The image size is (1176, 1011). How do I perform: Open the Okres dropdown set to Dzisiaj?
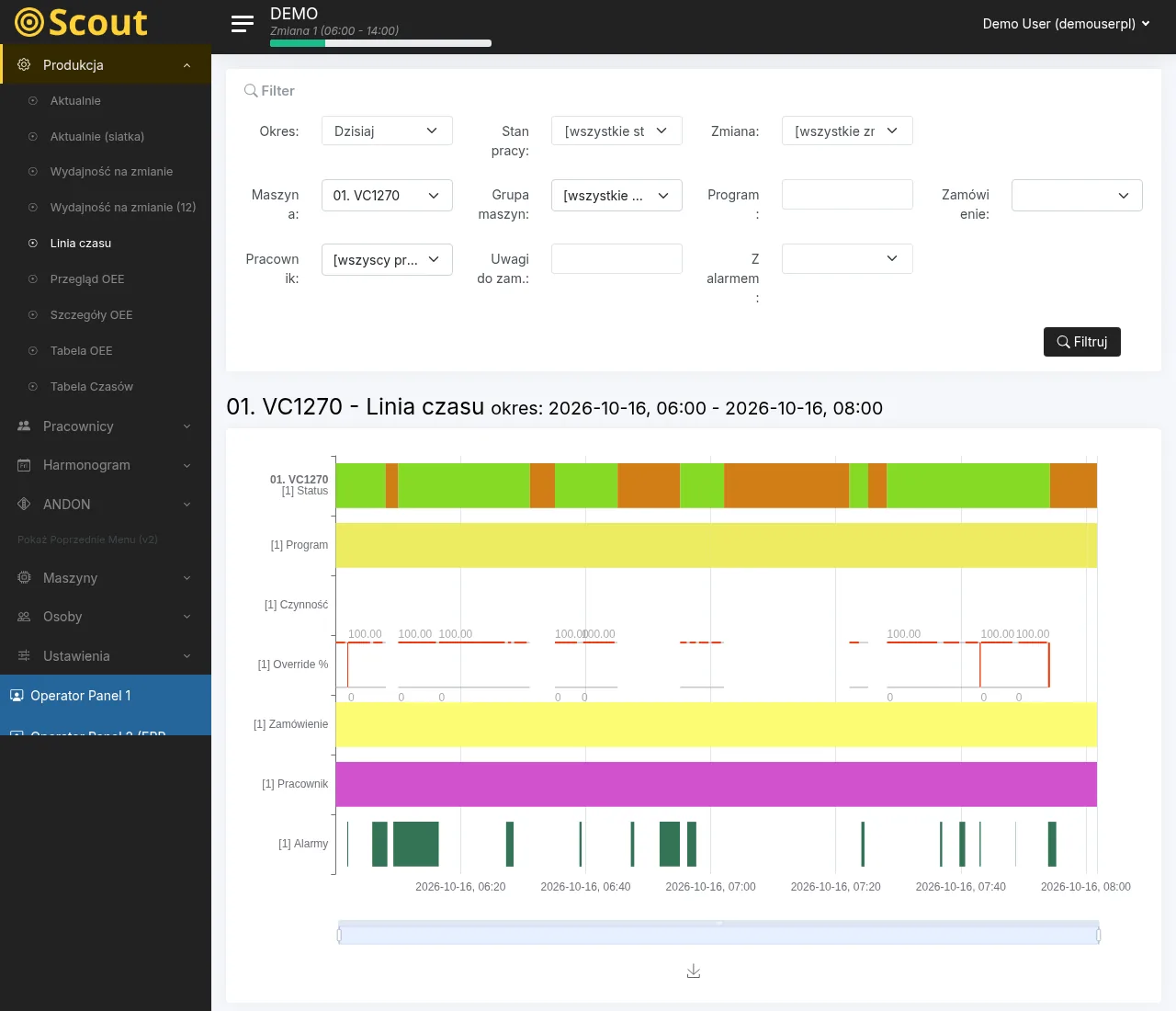pyautogui.click(x=387, y=131)
